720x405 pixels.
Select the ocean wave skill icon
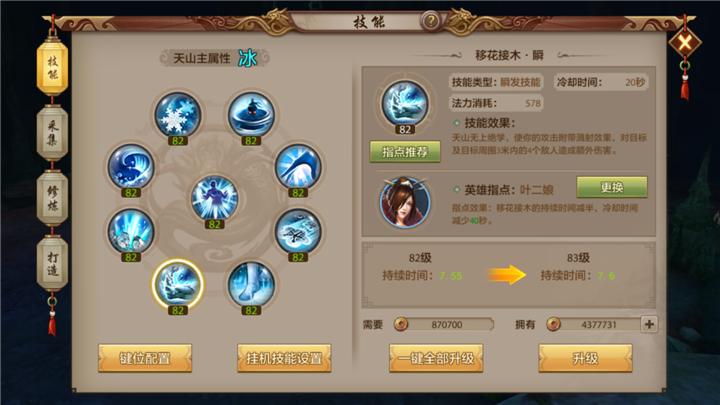131,166
